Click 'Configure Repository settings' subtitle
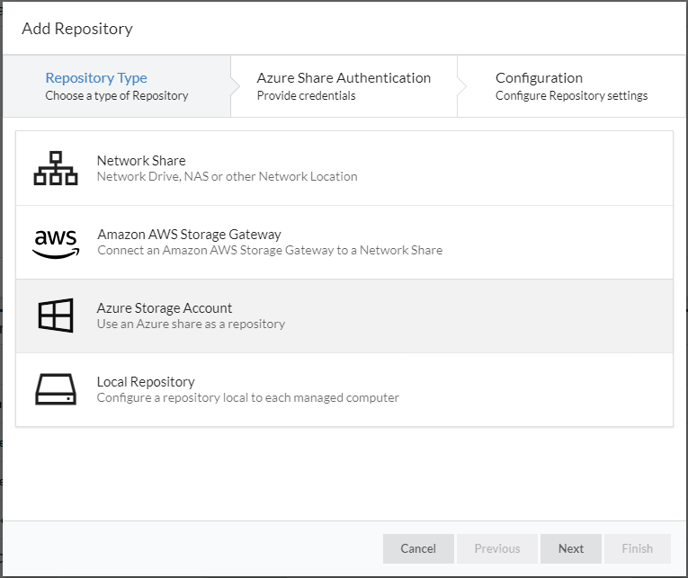688x578 pixels. pyautogui.click(x=571, y=96)
